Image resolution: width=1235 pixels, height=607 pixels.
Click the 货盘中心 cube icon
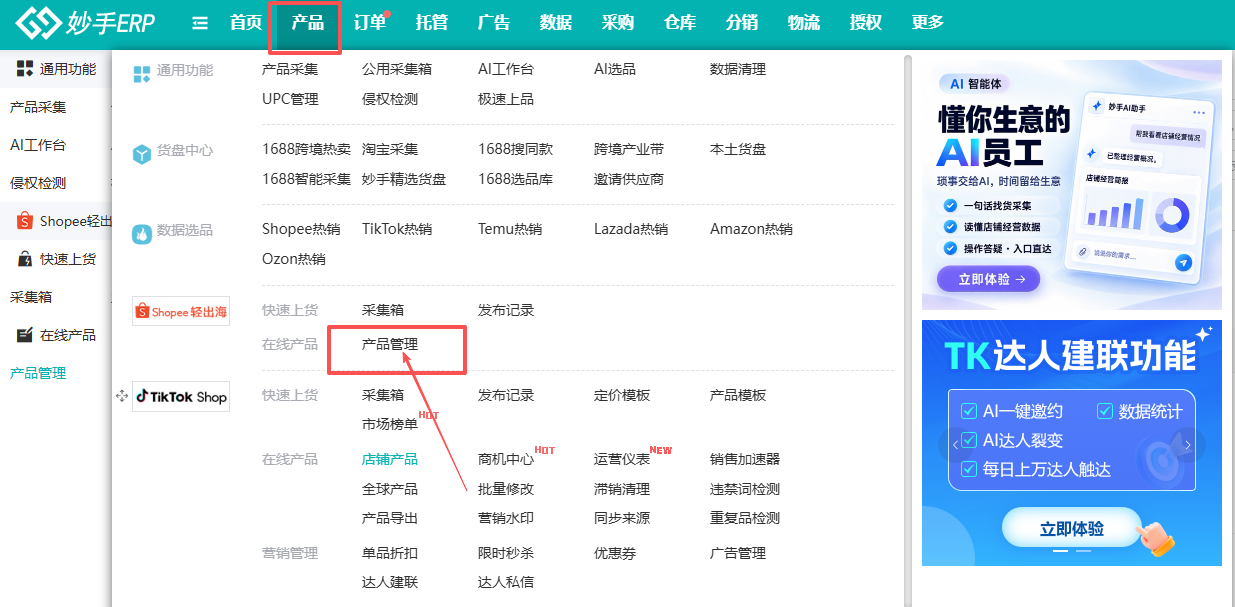141,152
